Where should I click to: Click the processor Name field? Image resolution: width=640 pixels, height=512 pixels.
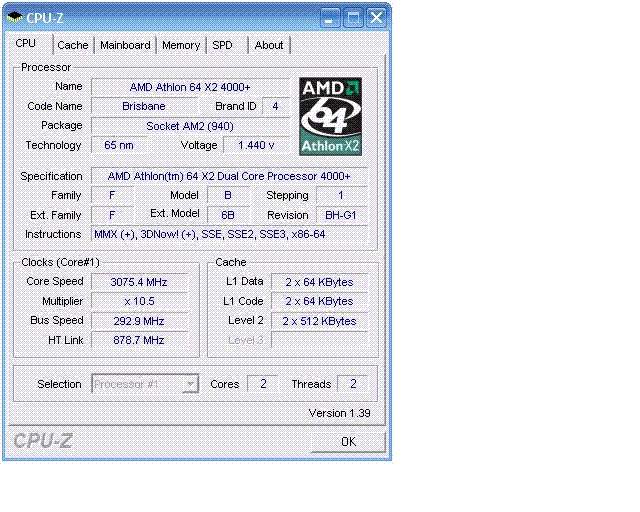pyautogui.click(x=190, y=87)
